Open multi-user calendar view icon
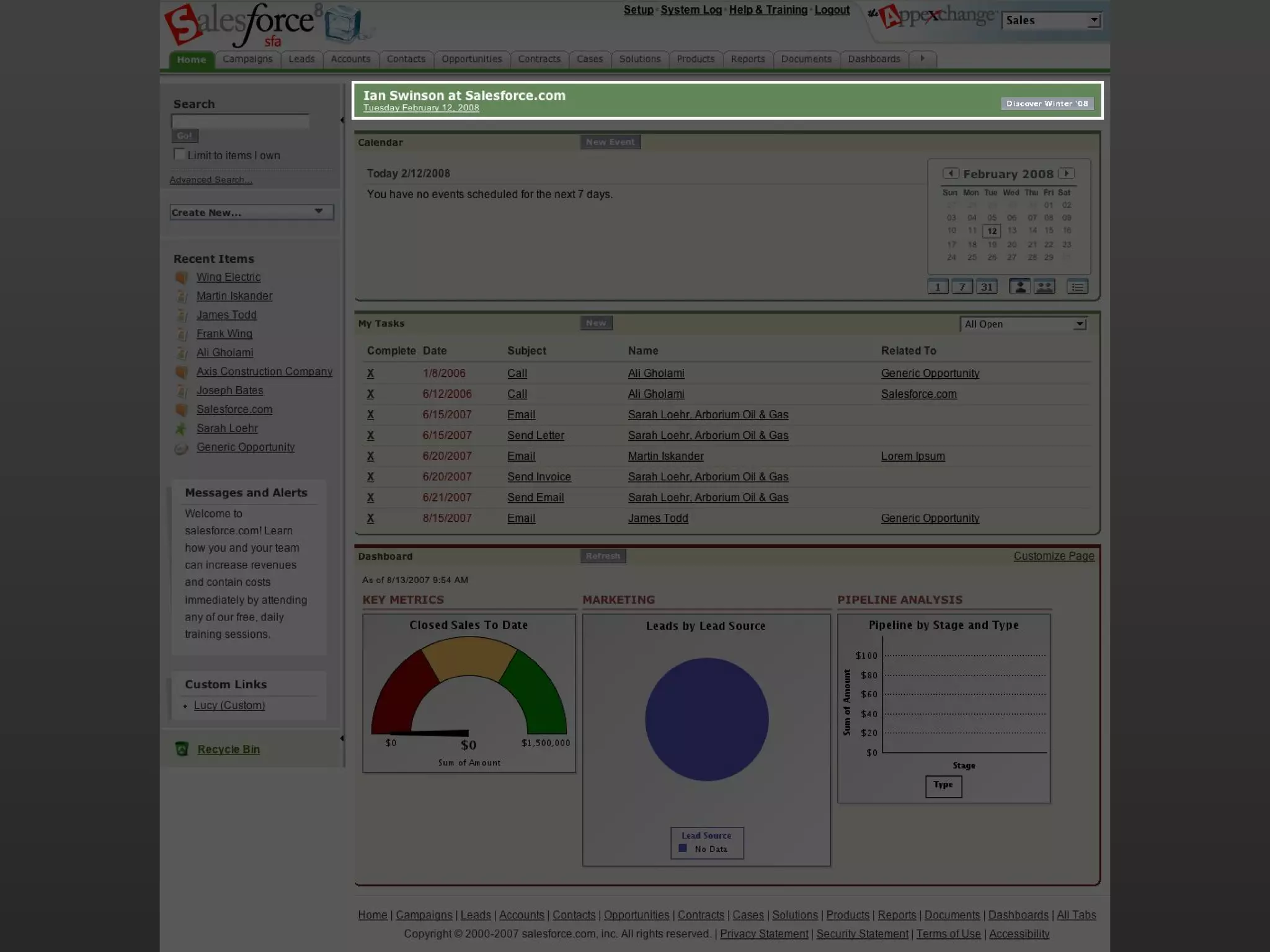1270x952 pixels. [x=1044, y=287]
